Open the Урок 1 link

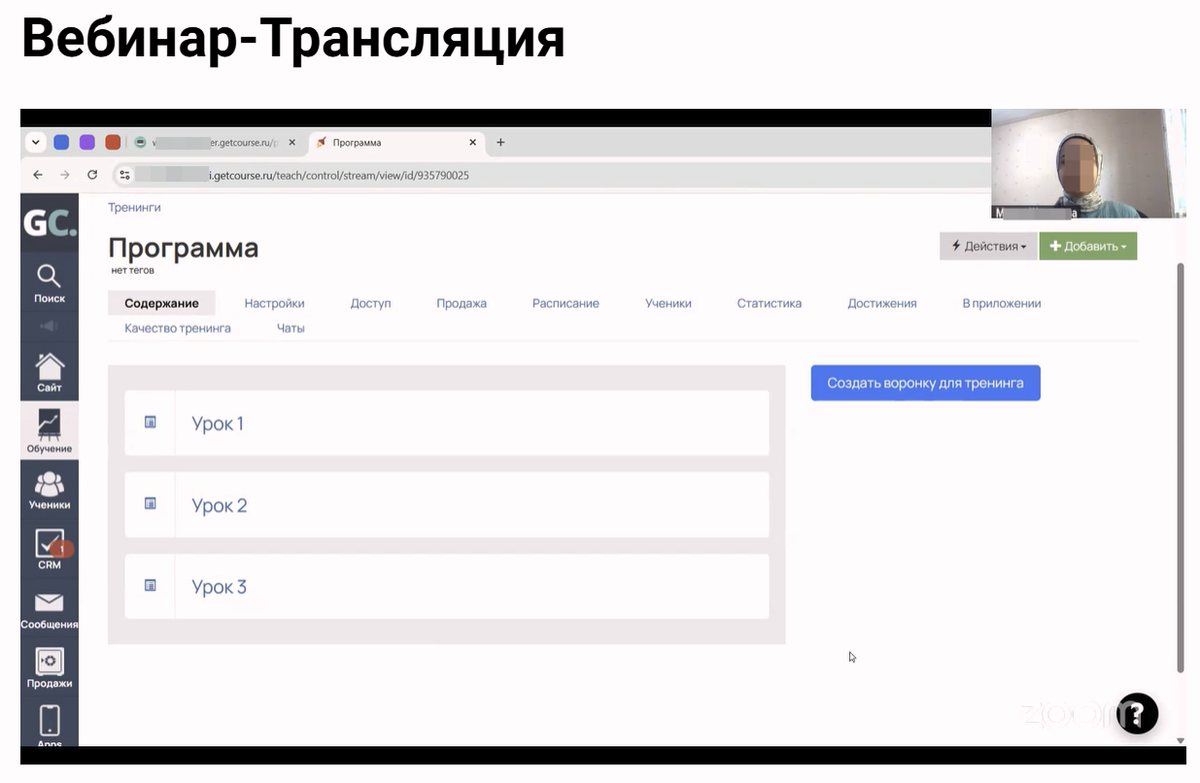pyautogui.click(x=217, y=423)
